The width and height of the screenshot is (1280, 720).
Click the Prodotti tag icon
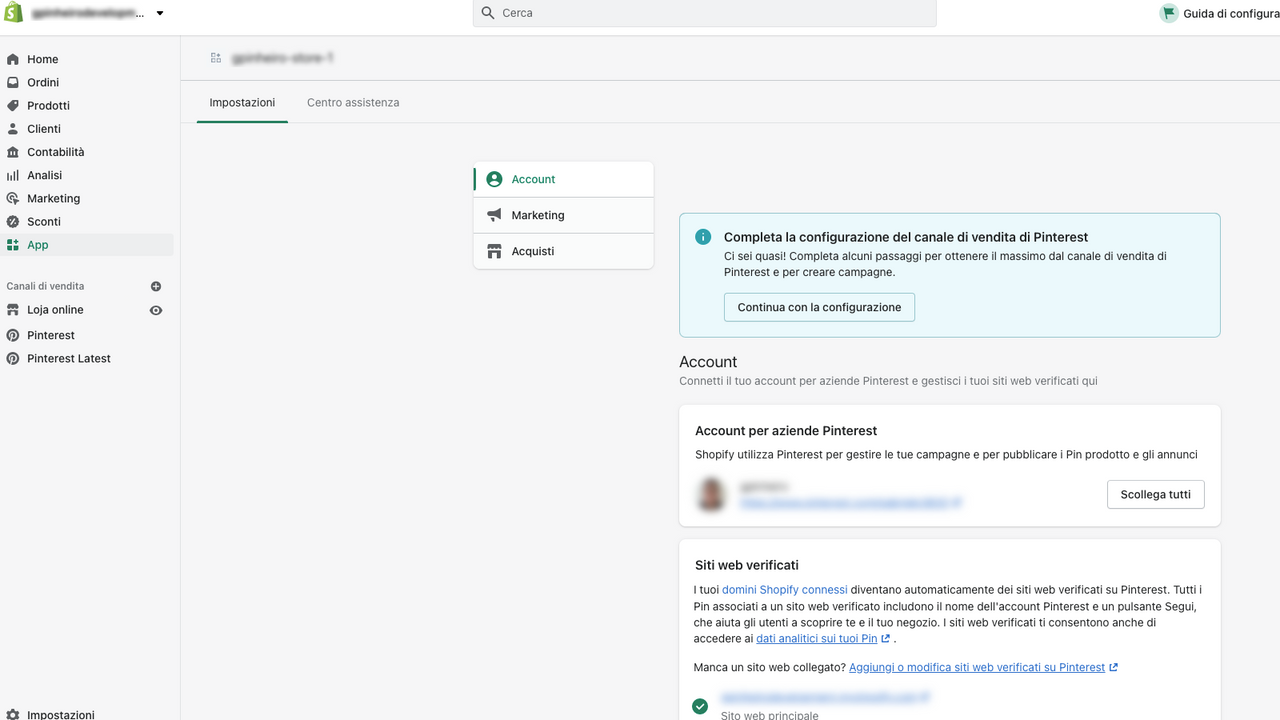pos(13,105)
